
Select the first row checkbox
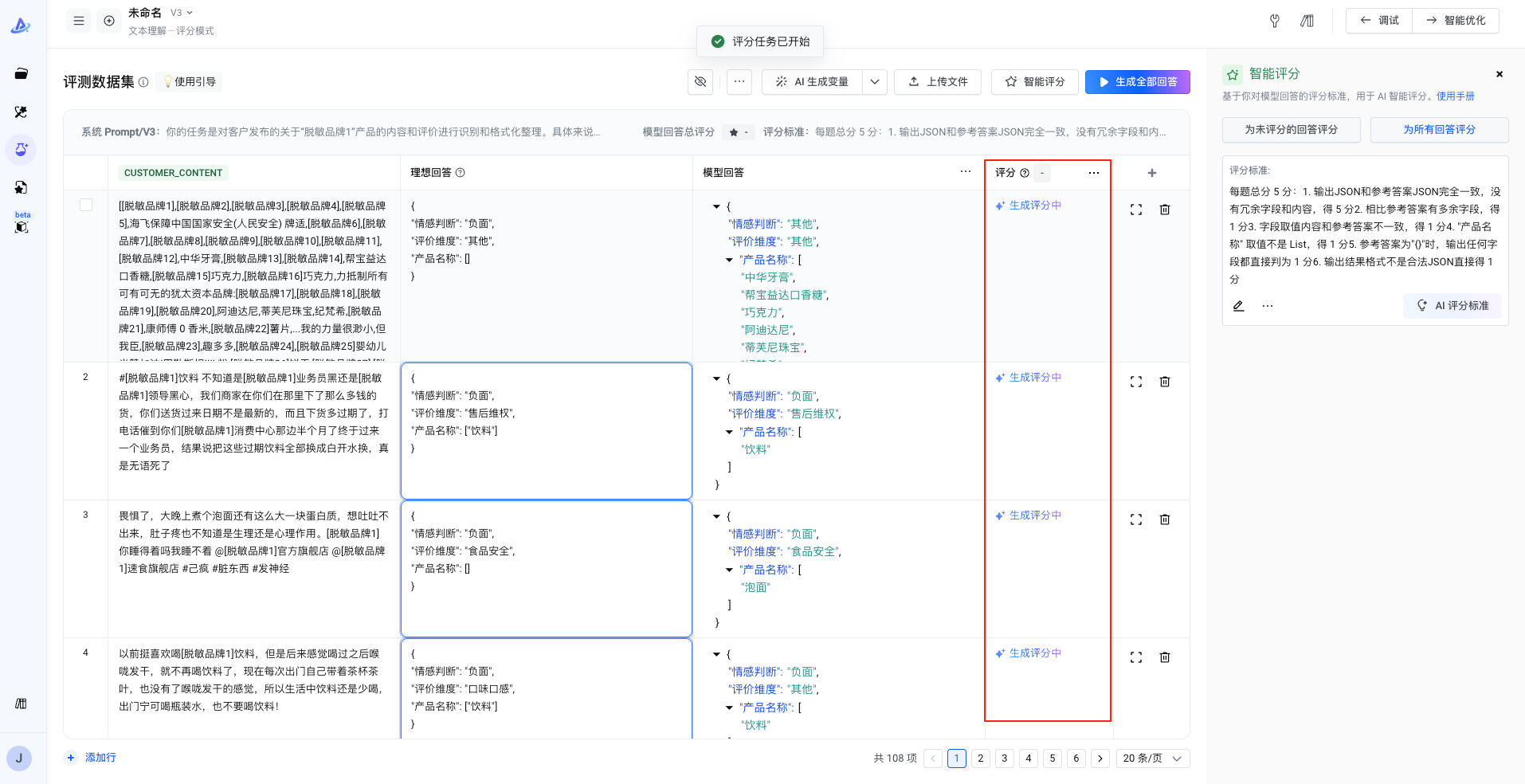click(x=86, y=205)
